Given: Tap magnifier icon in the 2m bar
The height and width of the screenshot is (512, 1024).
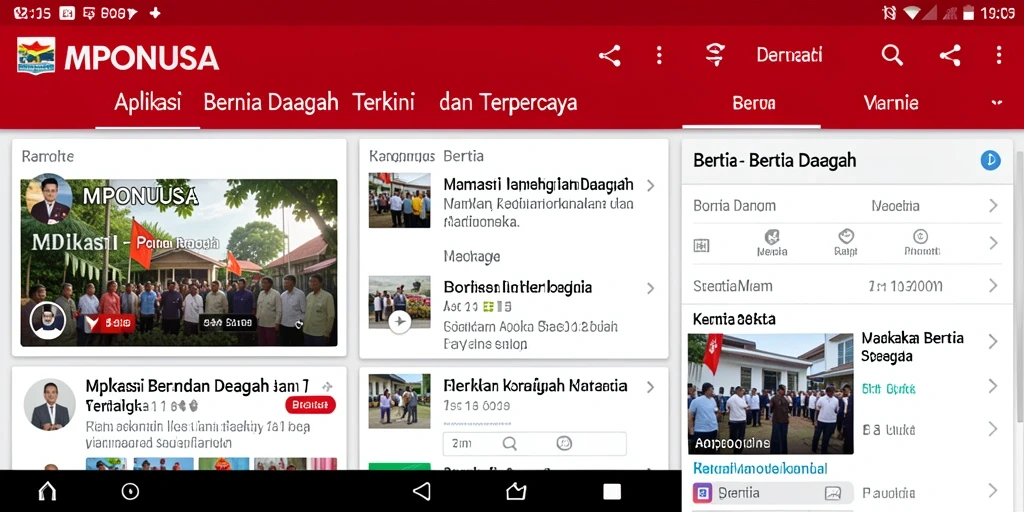Looking at the screenshot, I should point(509,444).
